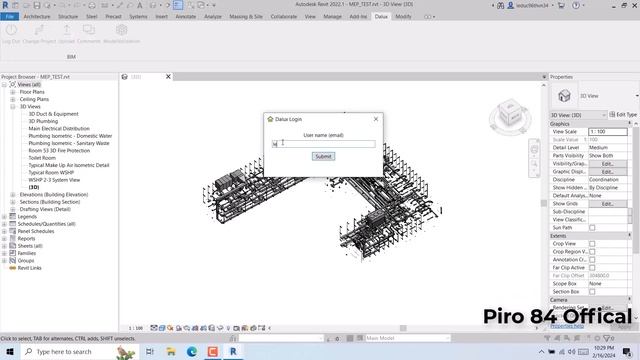
Task: Click the Edit Type icon in Properties
Action: tap(612, 115)
